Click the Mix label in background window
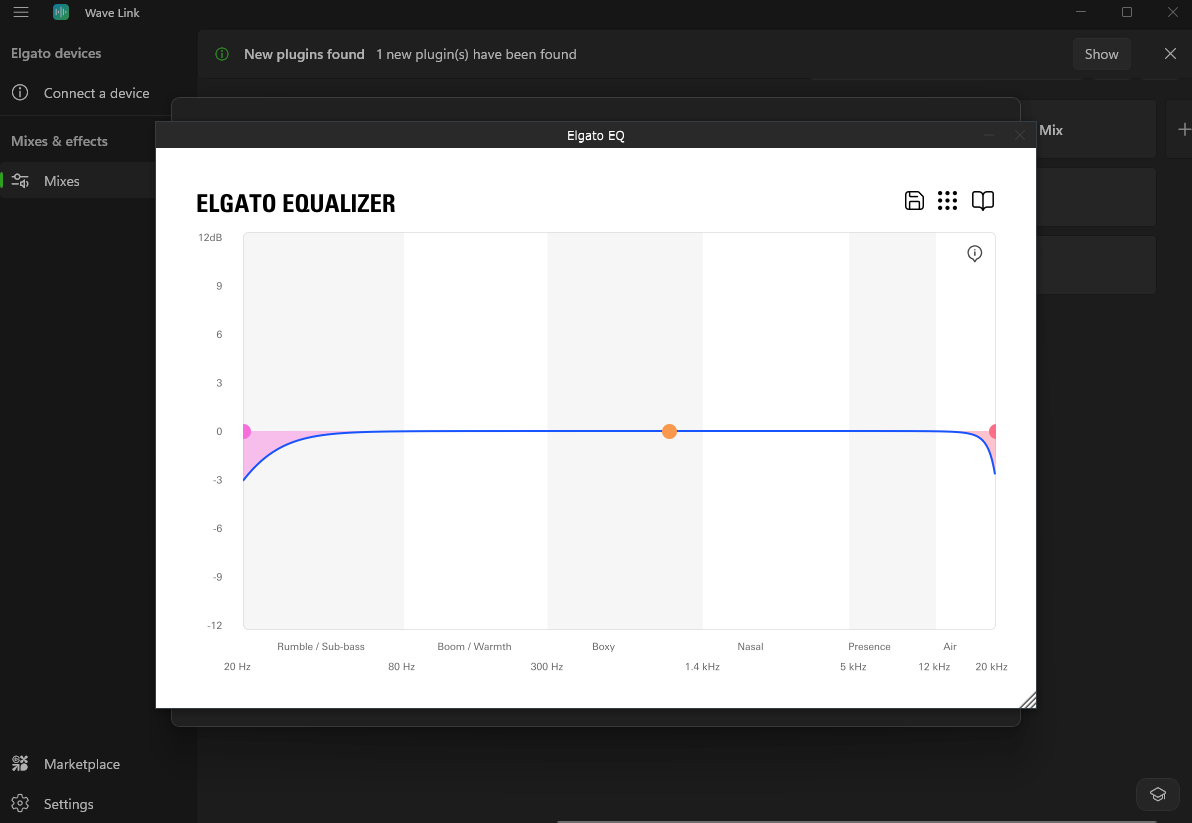Image resolution: width=1192 pixels, height=823 pixels. (x=1051, y=130)
